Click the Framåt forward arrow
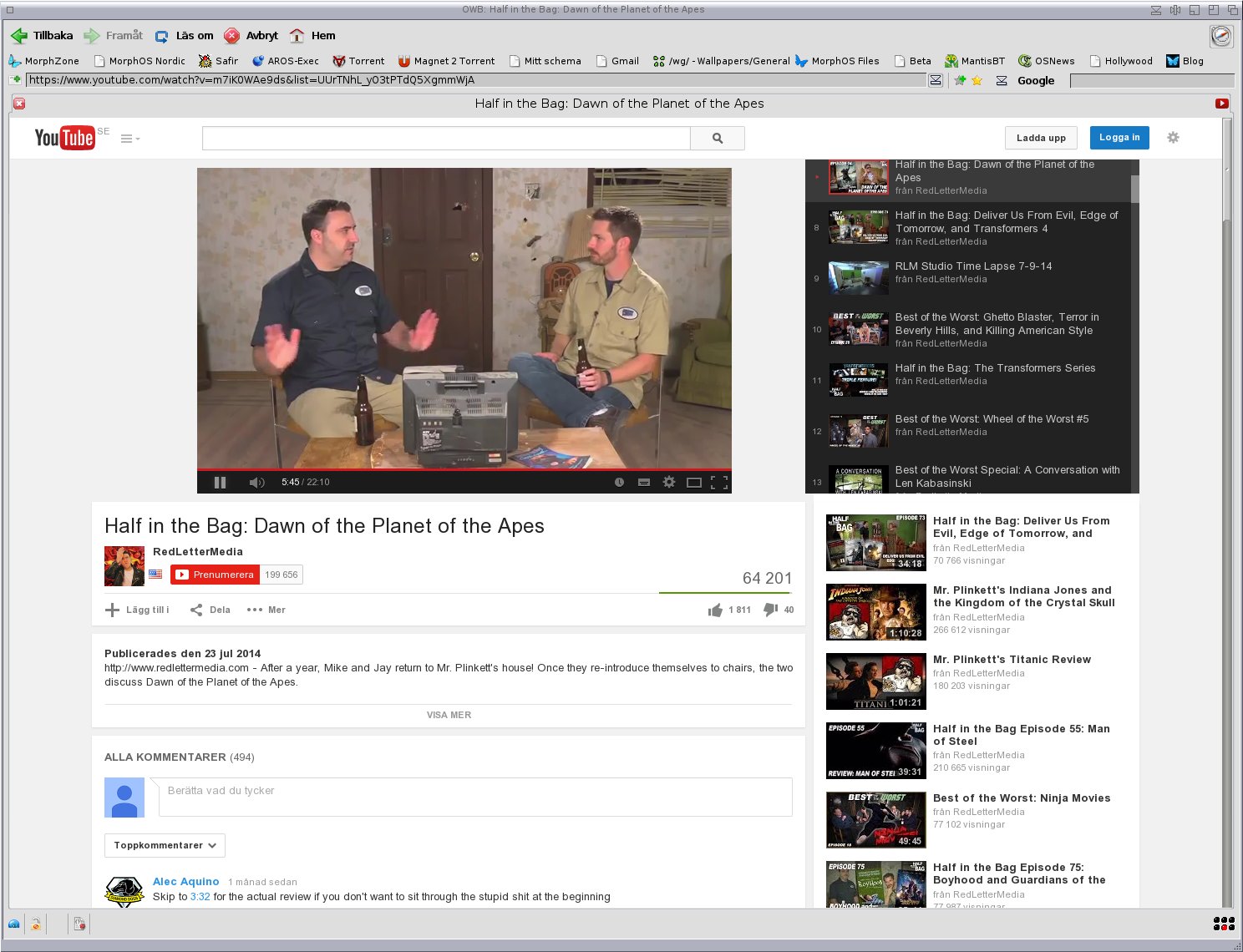This screenshot has height=952, width=1243. [113, 36]
